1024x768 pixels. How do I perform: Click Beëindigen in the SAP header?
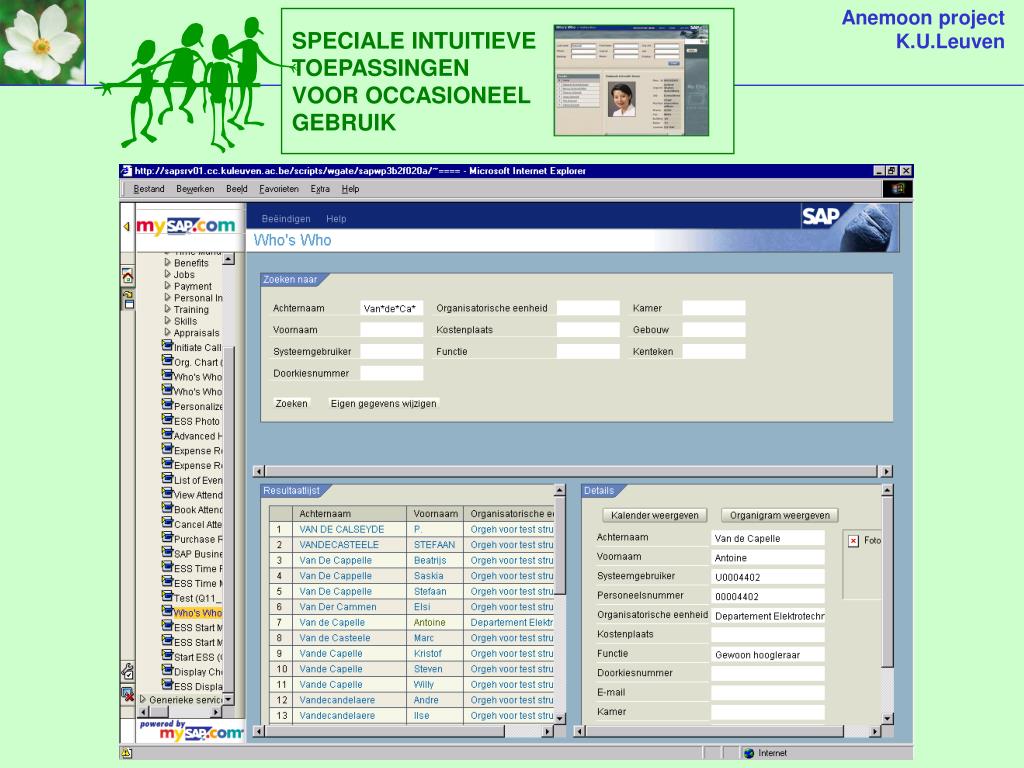286,219
